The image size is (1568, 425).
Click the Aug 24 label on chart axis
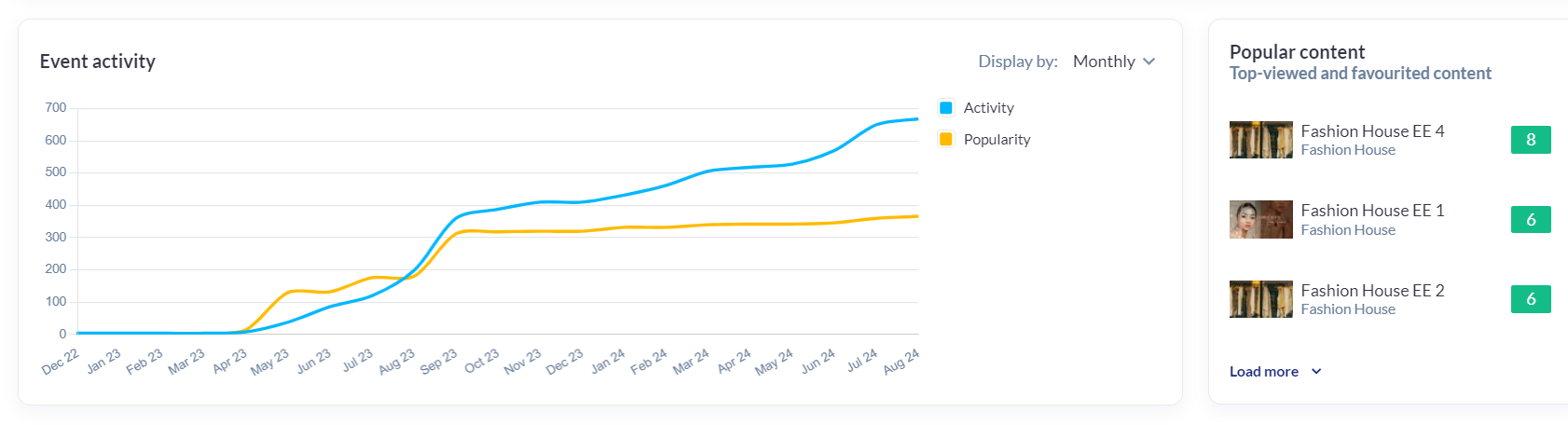901,362
